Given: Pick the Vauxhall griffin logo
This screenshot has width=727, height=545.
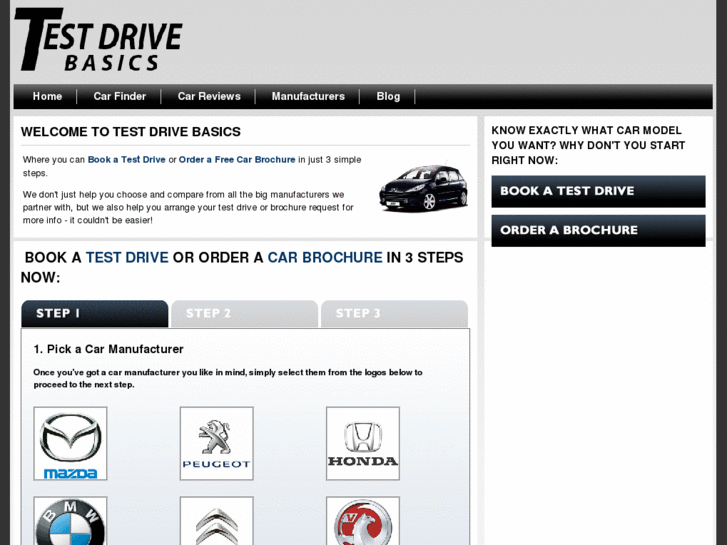Looking at the screenshot, I should click(363, 520).
